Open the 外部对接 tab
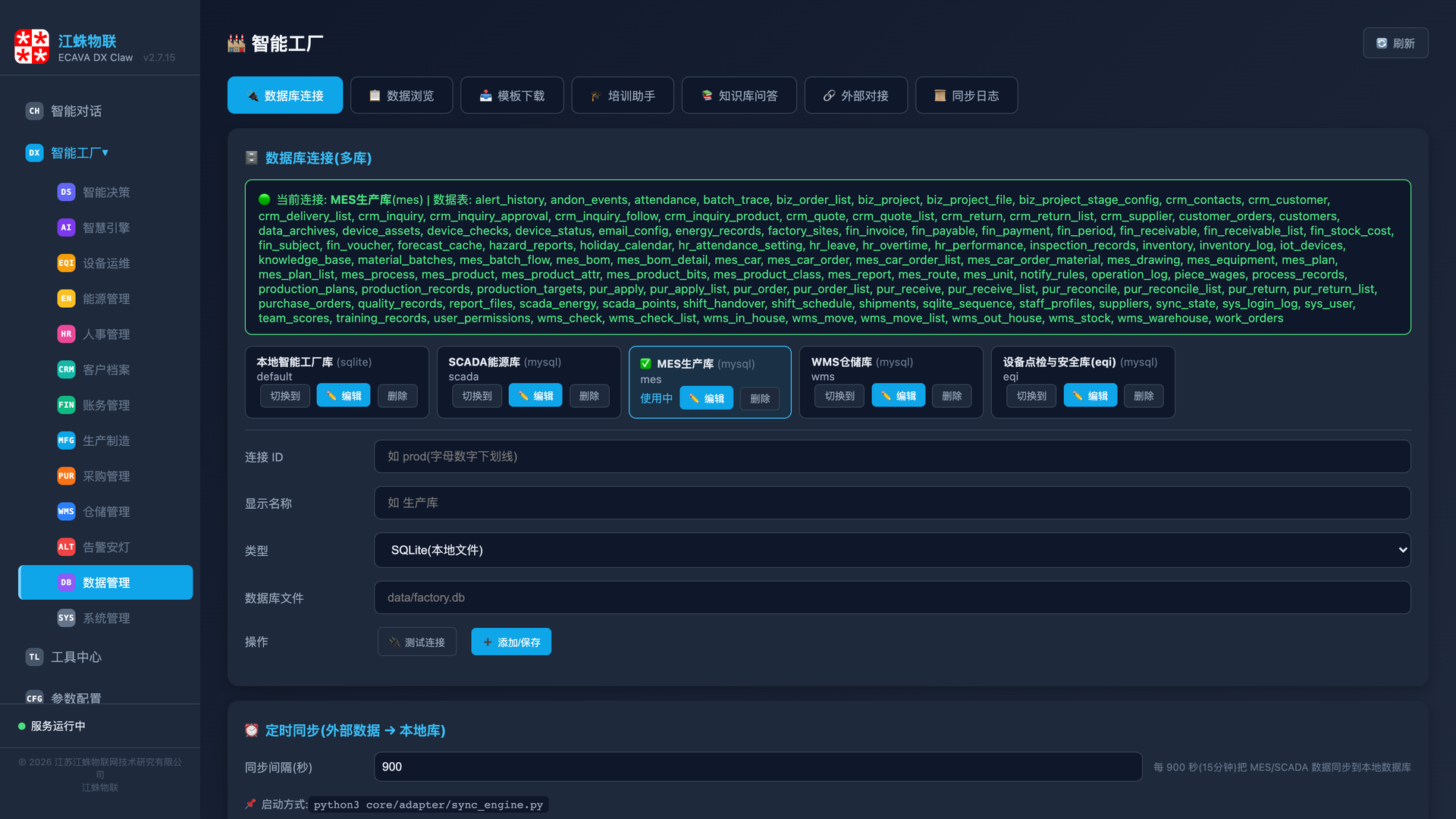Image resolution: width=1456 pixels, height=819 pixels. point(855,96)
